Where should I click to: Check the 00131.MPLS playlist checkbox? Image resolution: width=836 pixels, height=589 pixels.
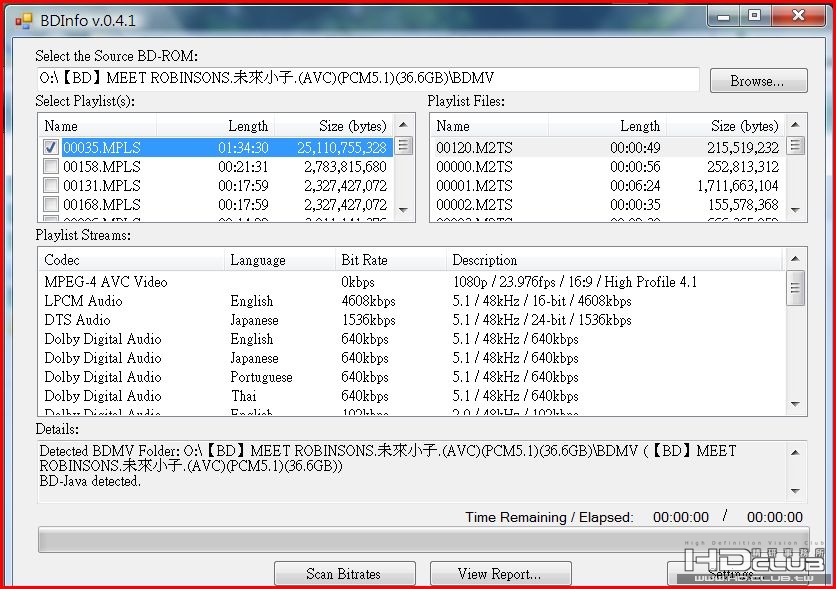51,185
